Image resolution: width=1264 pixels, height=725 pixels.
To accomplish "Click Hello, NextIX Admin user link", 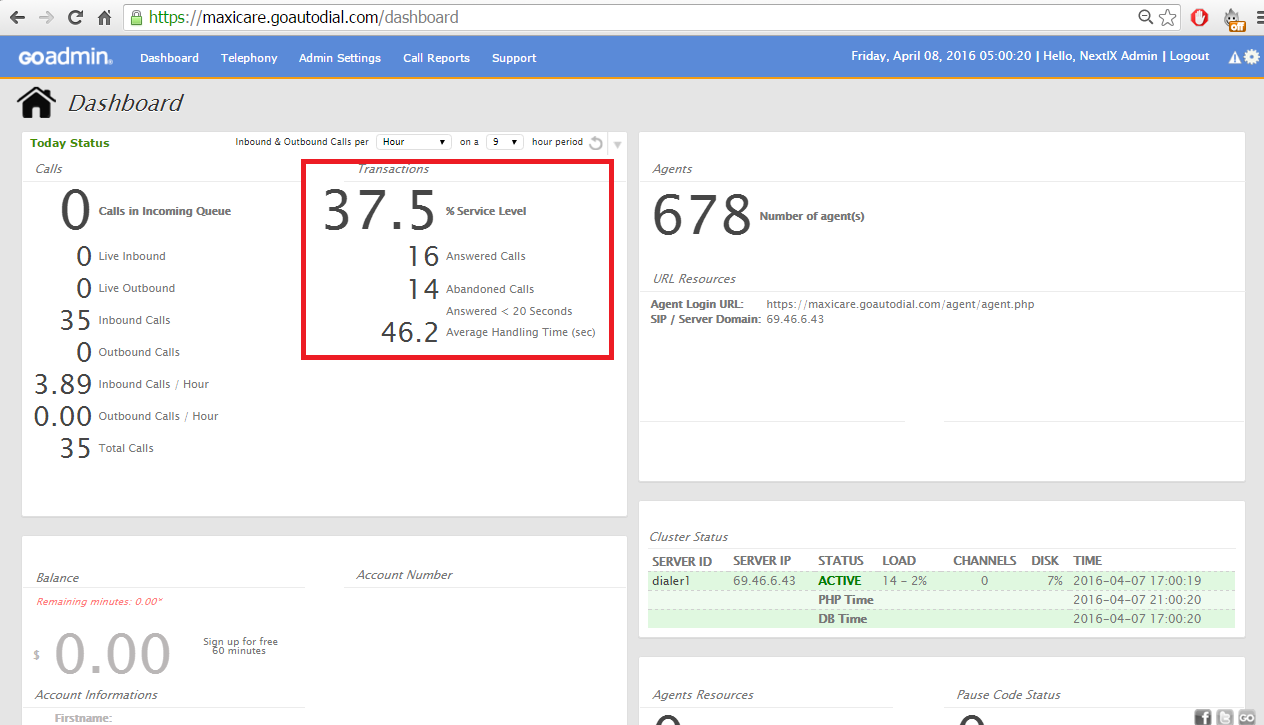I will tap(1100, 56).
